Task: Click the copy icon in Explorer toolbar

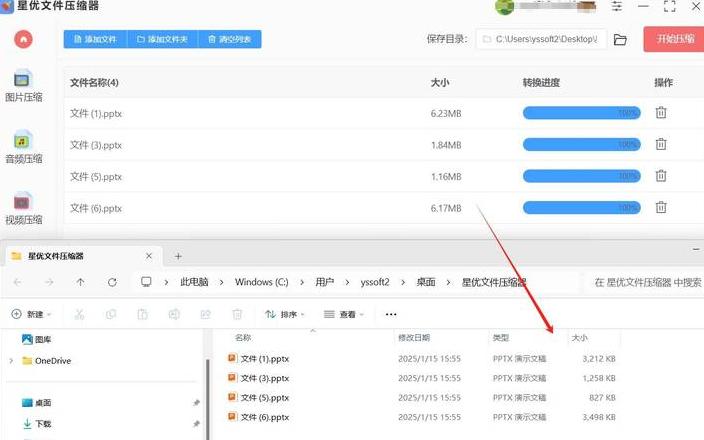Action: 111,314
